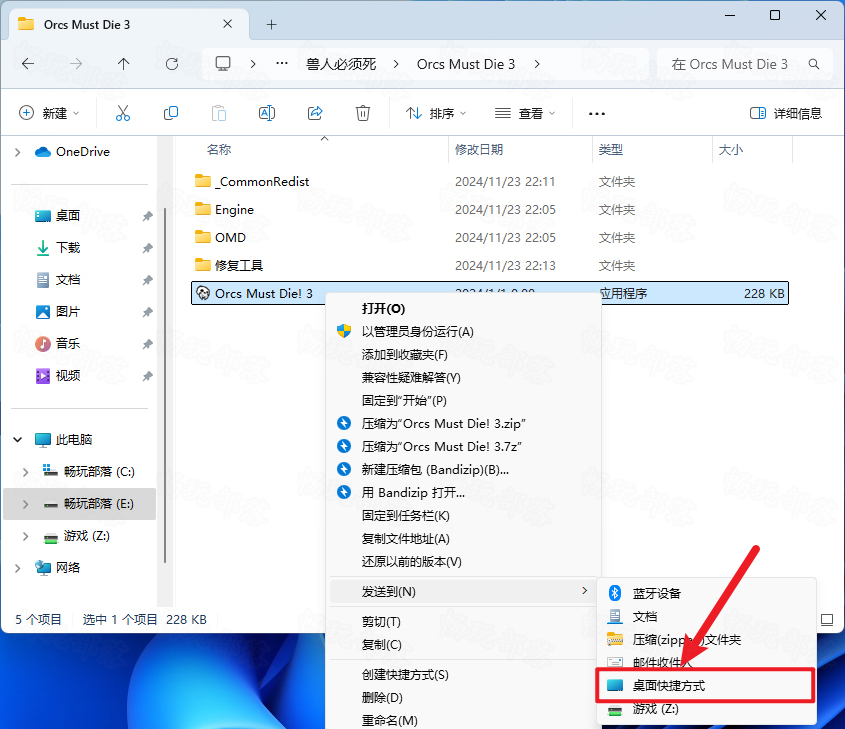This screenshot has width=845, height=729.
Task: Go back with the left arrow
Action: 28,64
